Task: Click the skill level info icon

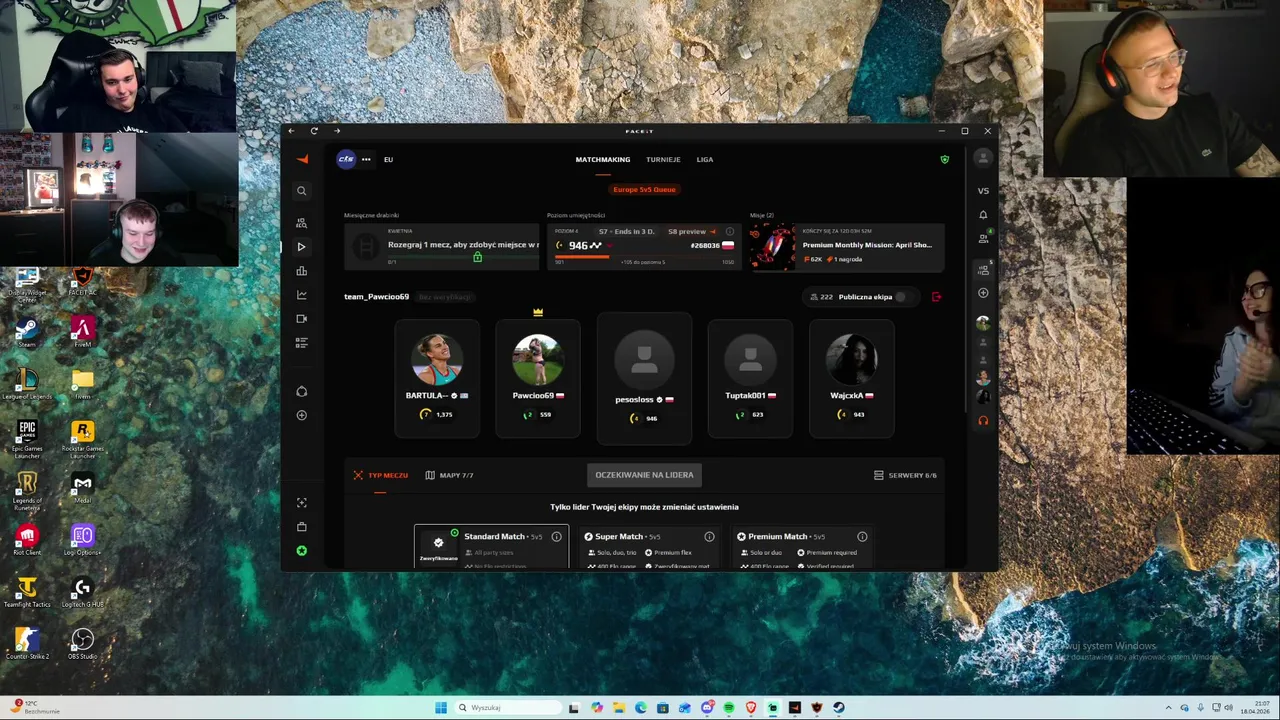Action: pyautogui.click(x=729, y=232)
